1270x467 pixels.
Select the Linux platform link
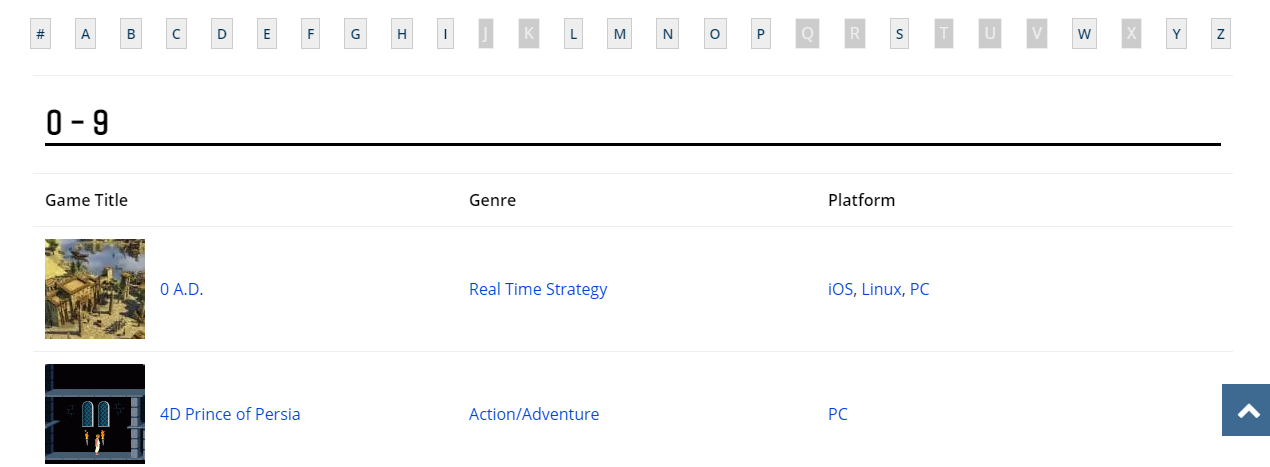click(881, 289)
